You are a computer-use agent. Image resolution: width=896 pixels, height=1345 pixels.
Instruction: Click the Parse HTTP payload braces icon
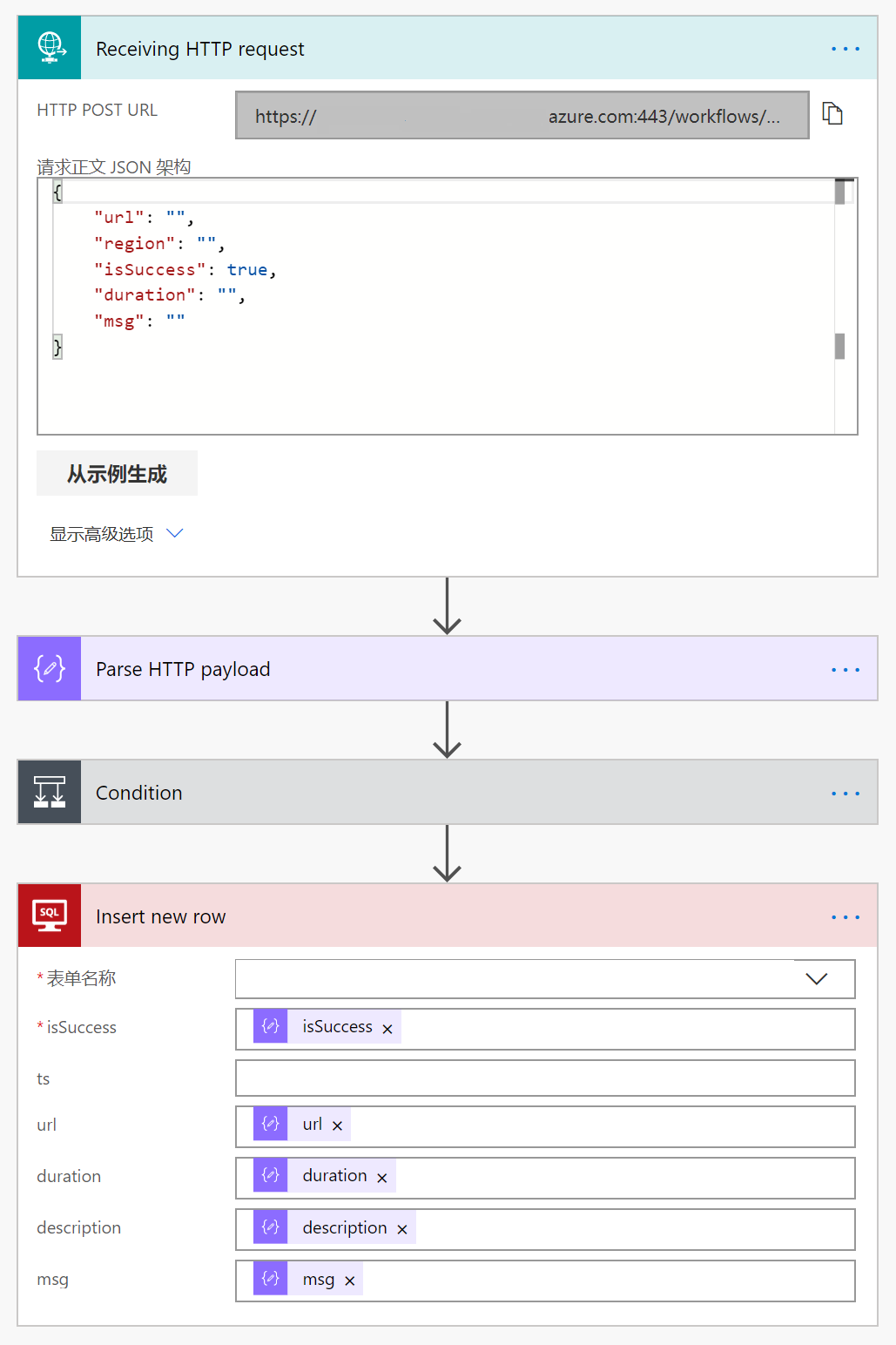pyautogui.click(x=49, y=668)
